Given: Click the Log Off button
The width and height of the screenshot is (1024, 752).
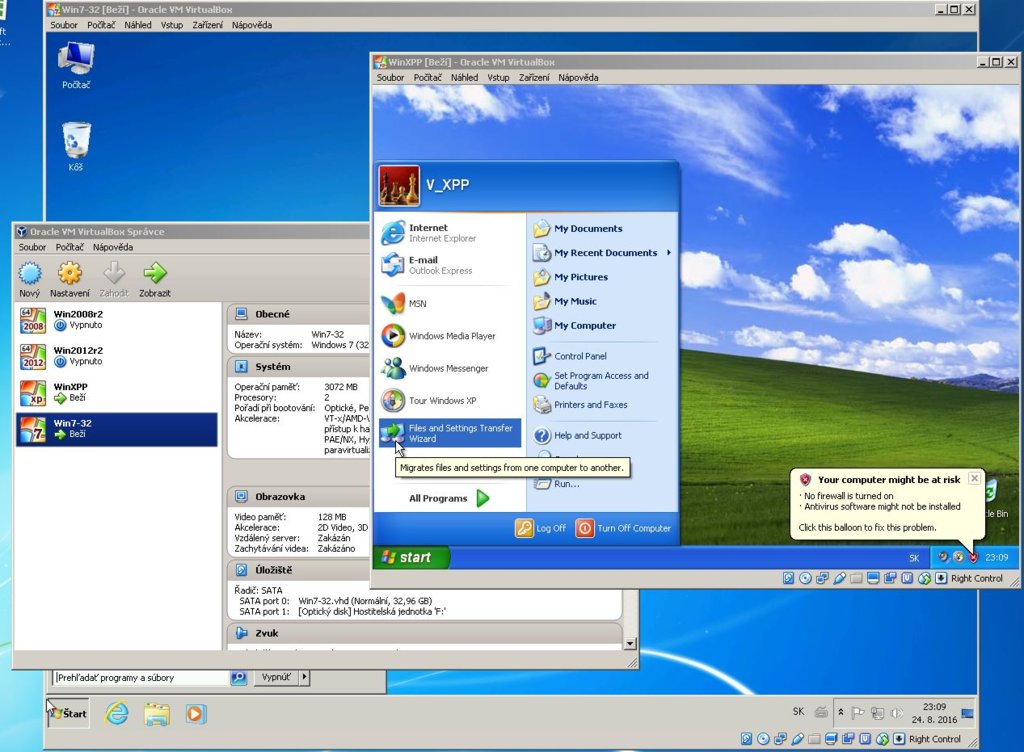Looking at the screenshot, I should click(x=541, y=528).
